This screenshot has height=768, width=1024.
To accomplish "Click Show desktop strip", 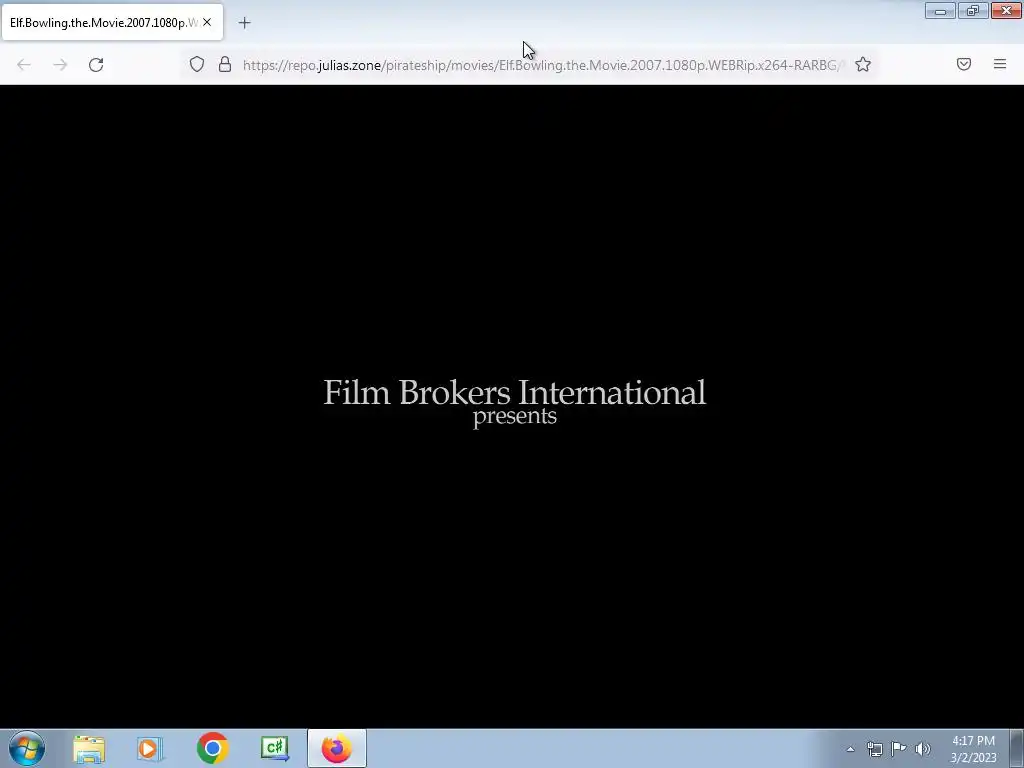I will pos(1017,748).
